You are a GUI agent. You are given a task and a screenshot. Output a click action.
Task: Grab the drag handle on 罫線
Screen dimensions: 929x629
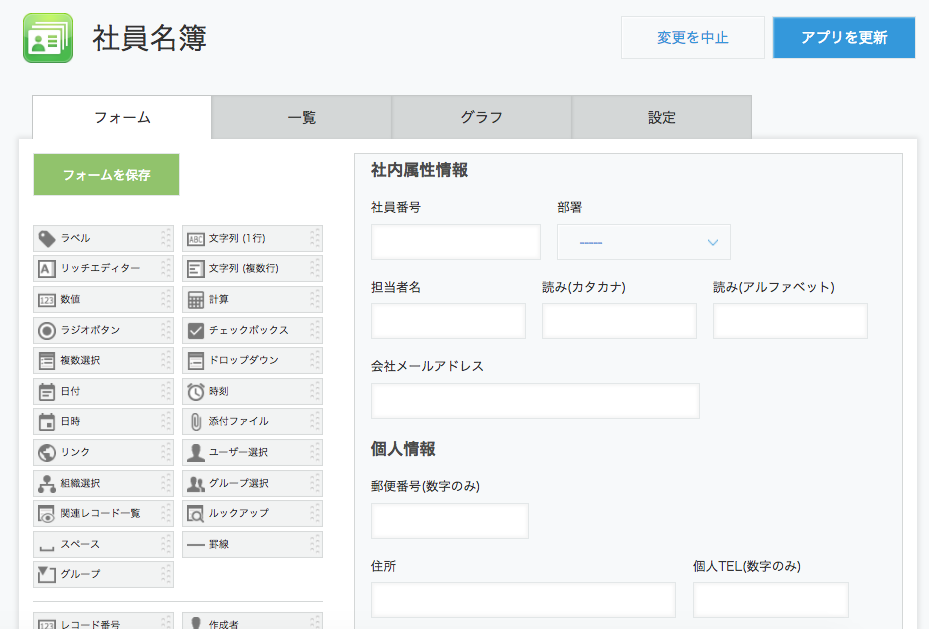[315, 544]
